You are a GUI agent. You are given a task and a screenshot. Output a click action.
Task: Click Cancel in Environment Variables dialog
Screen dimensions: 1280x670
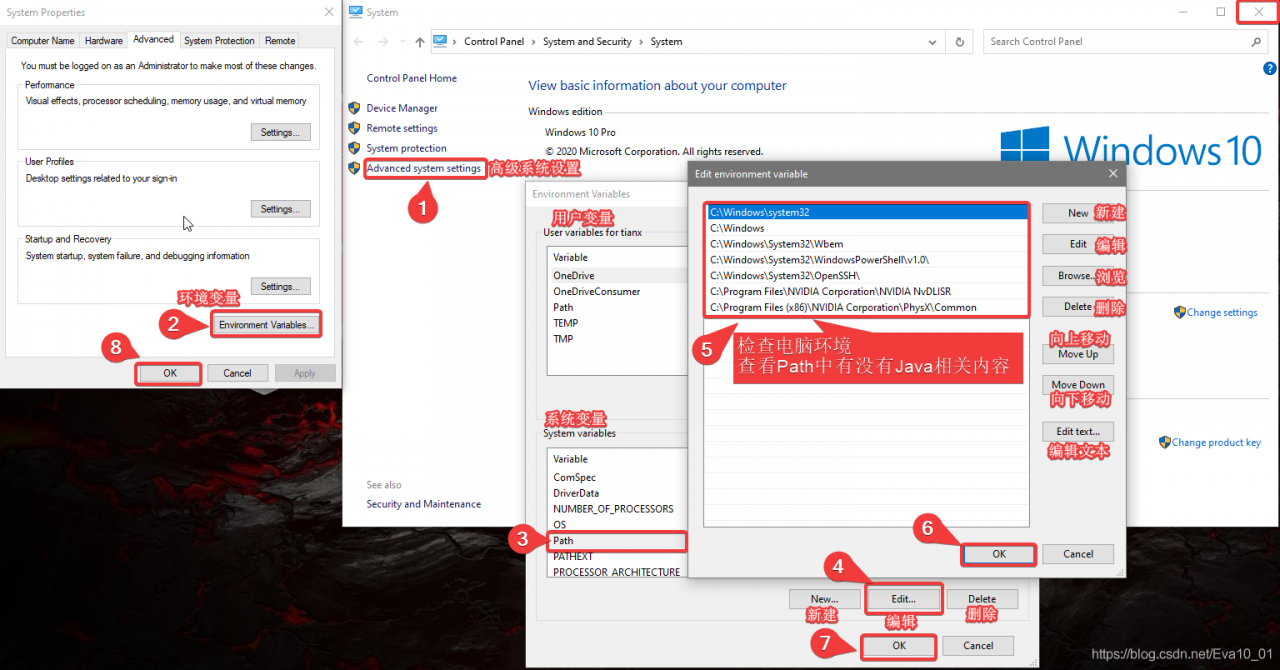pyautogui.click(x=978, y=646)
